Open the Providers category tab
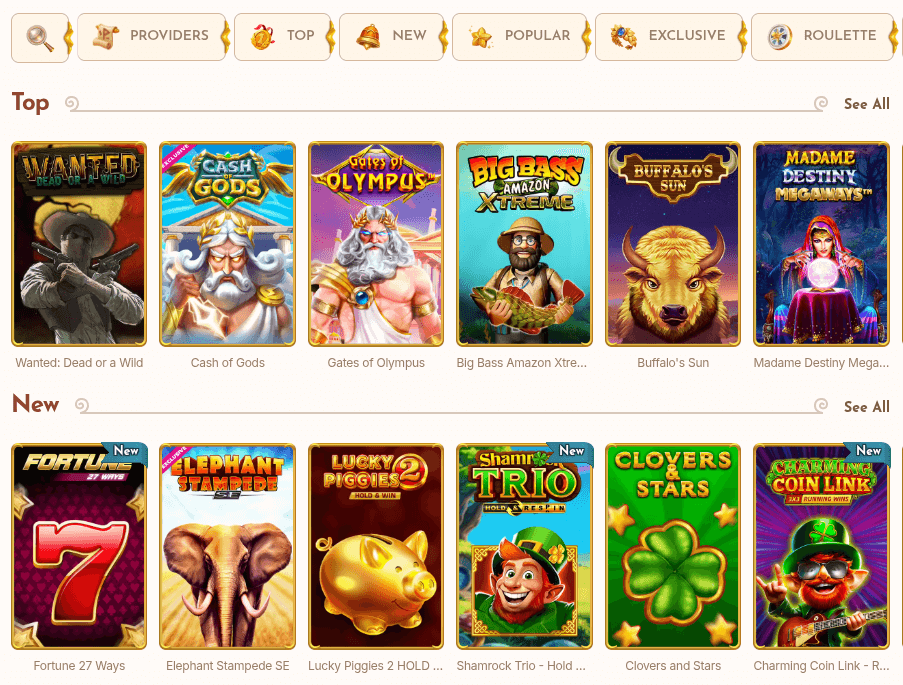Viewport: 903px width, 685px height. coord(151,37)
